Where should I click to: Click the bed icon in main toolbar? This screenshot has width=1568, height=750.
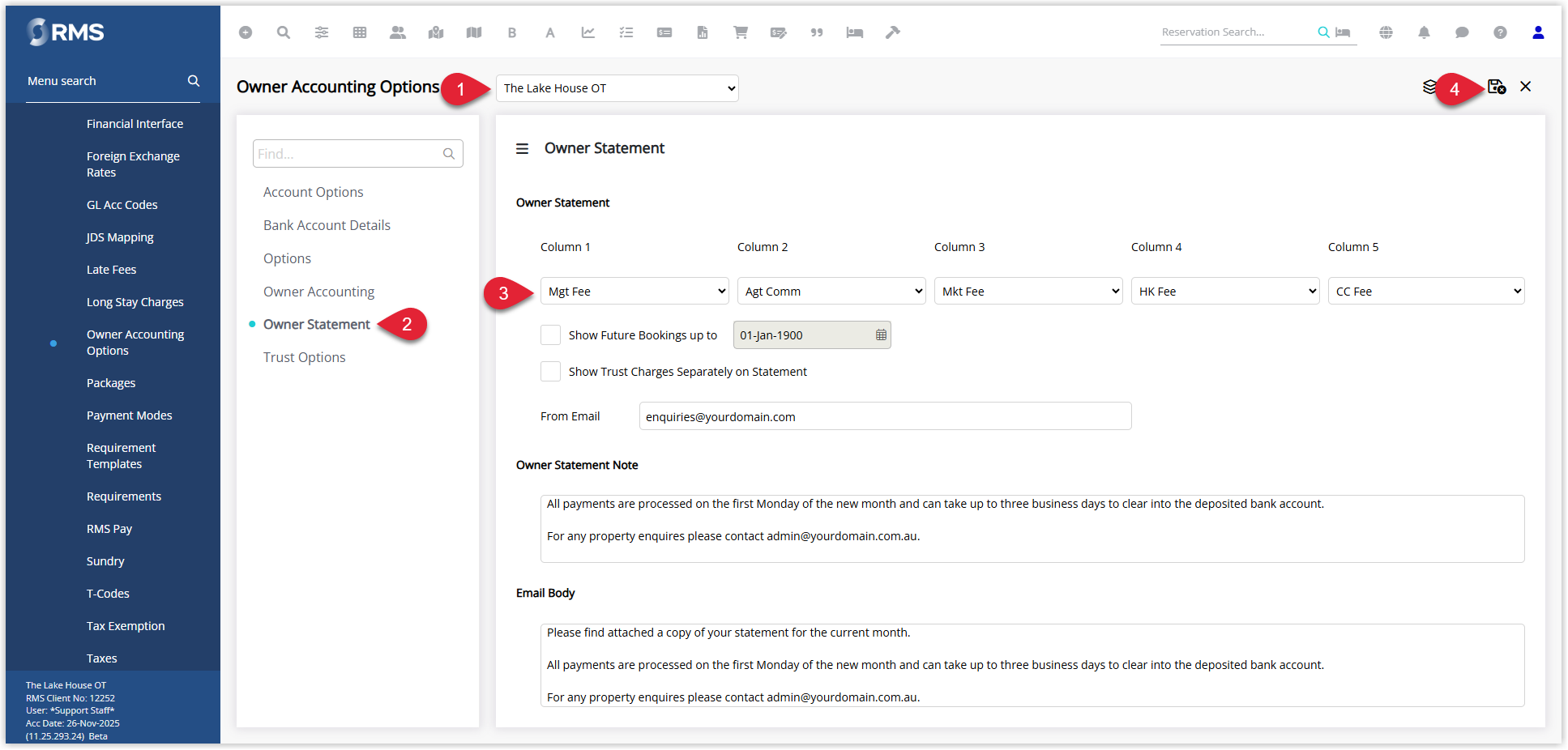coord(855,32)
